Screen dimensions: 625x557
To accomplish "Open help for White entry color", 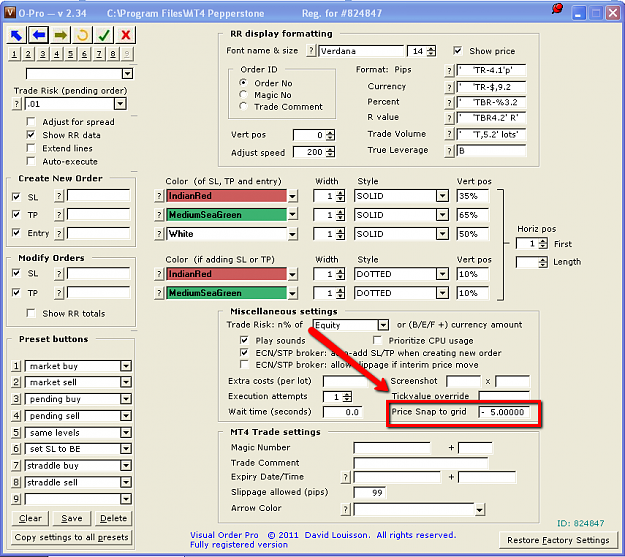I will point(159,234).
